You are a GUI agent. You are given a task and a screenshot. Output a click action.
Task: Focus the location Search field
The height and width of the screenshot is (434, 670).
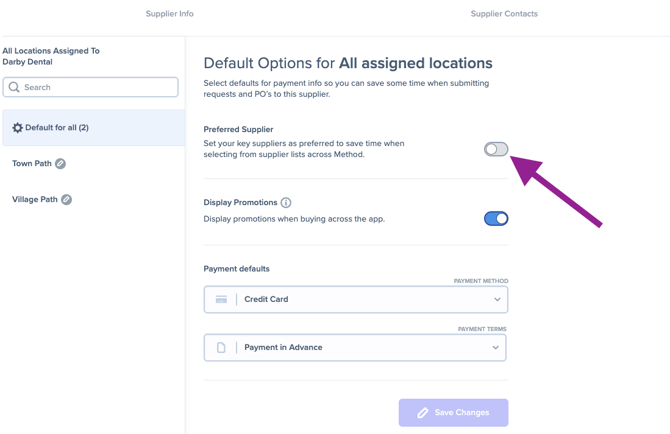tap(91, 87)
